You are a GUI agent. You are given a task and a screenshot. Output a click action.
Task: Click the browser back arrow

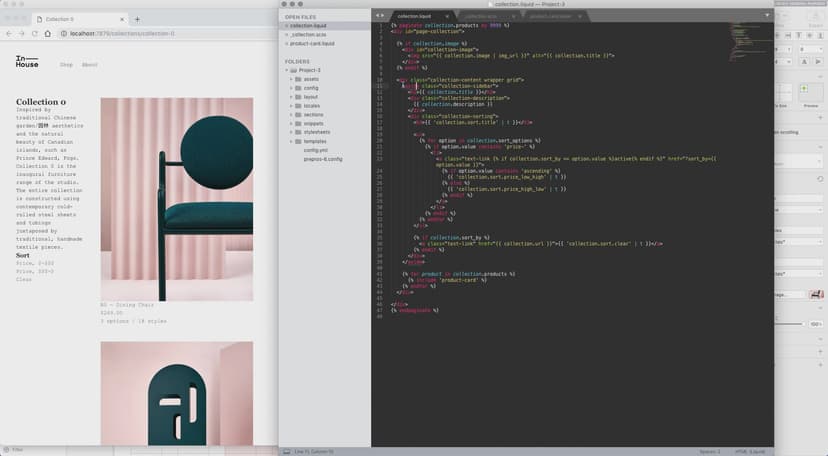8,34
